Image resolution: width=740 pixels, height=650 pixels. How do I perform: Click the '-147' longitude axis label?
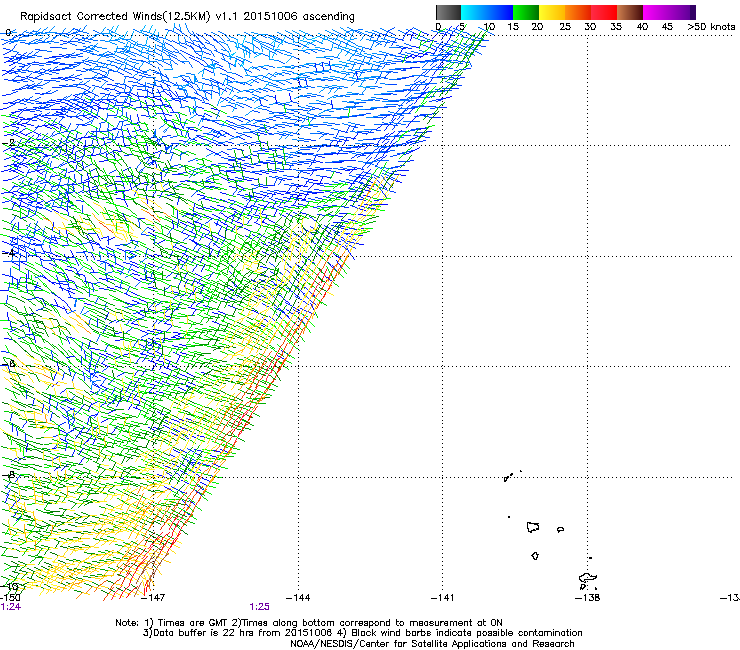pyautogui.click(x=153, y=598)
